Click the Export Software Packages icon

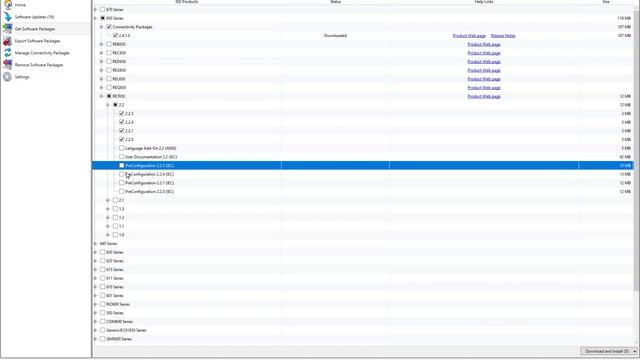pyautogui.click(x=8, y=41)
